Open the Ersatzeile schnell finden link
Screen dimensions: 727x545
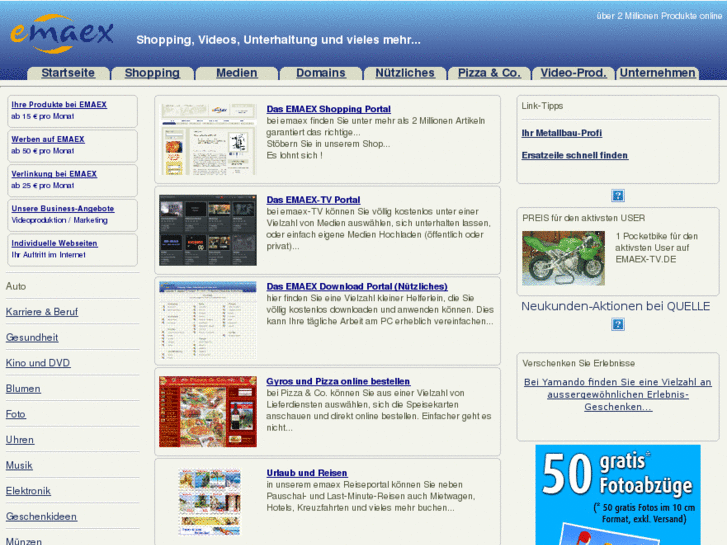pyautogui.click(x=575, y=155)
